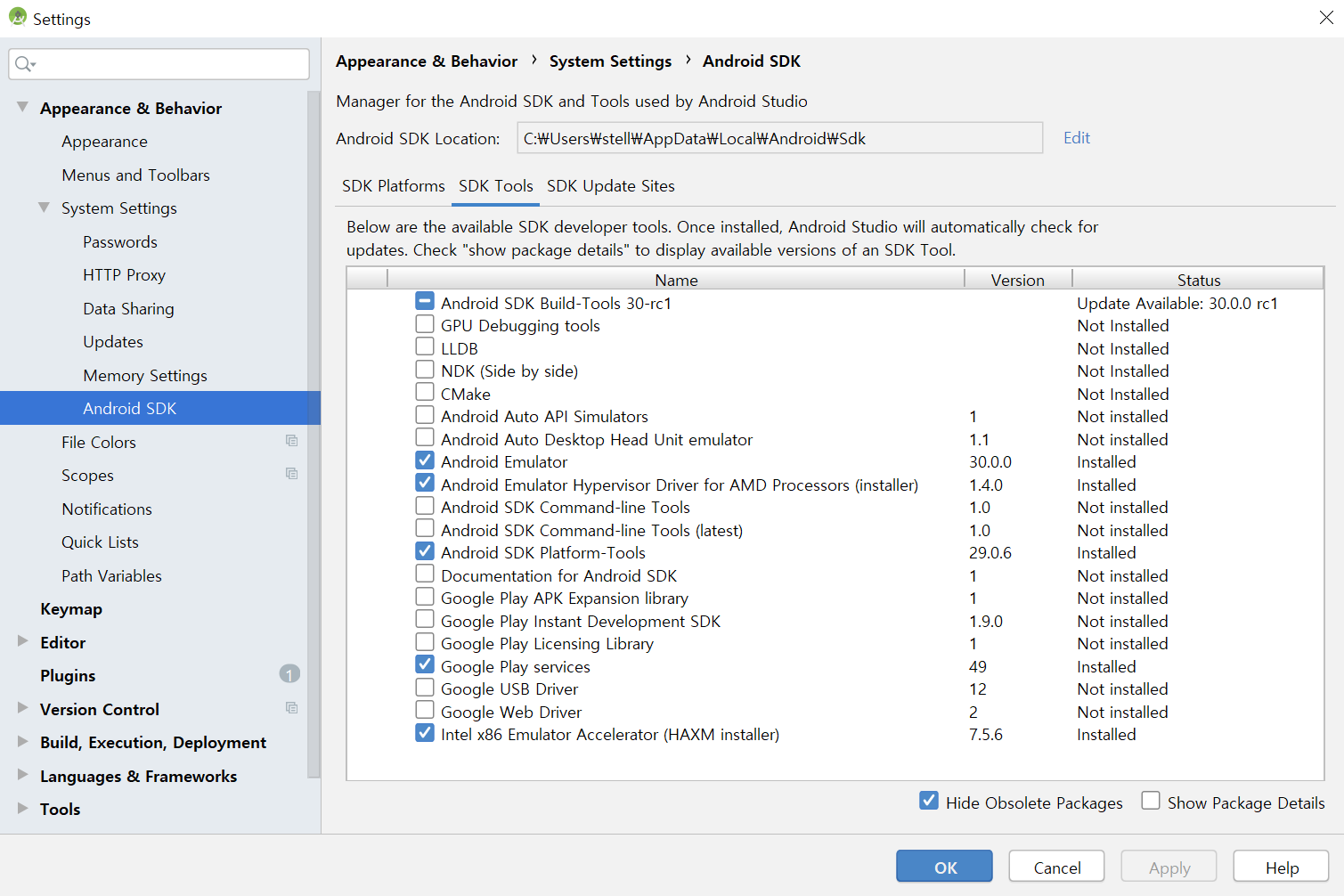Expand Build, Execution, Deployment node
This screenshot has height=896, width=1344.
tap(22, 742)
